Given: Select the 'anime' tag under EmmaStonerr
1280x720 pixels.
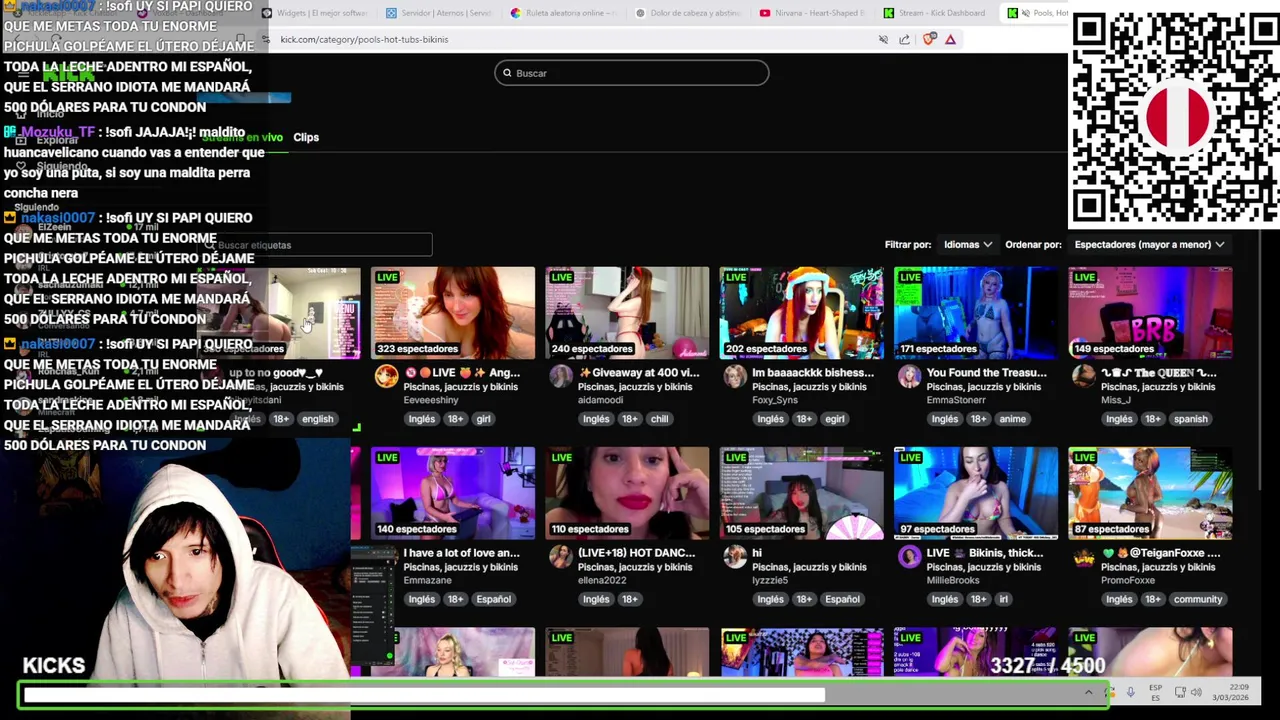Looking at the screenshot, I should (1012, 419).
